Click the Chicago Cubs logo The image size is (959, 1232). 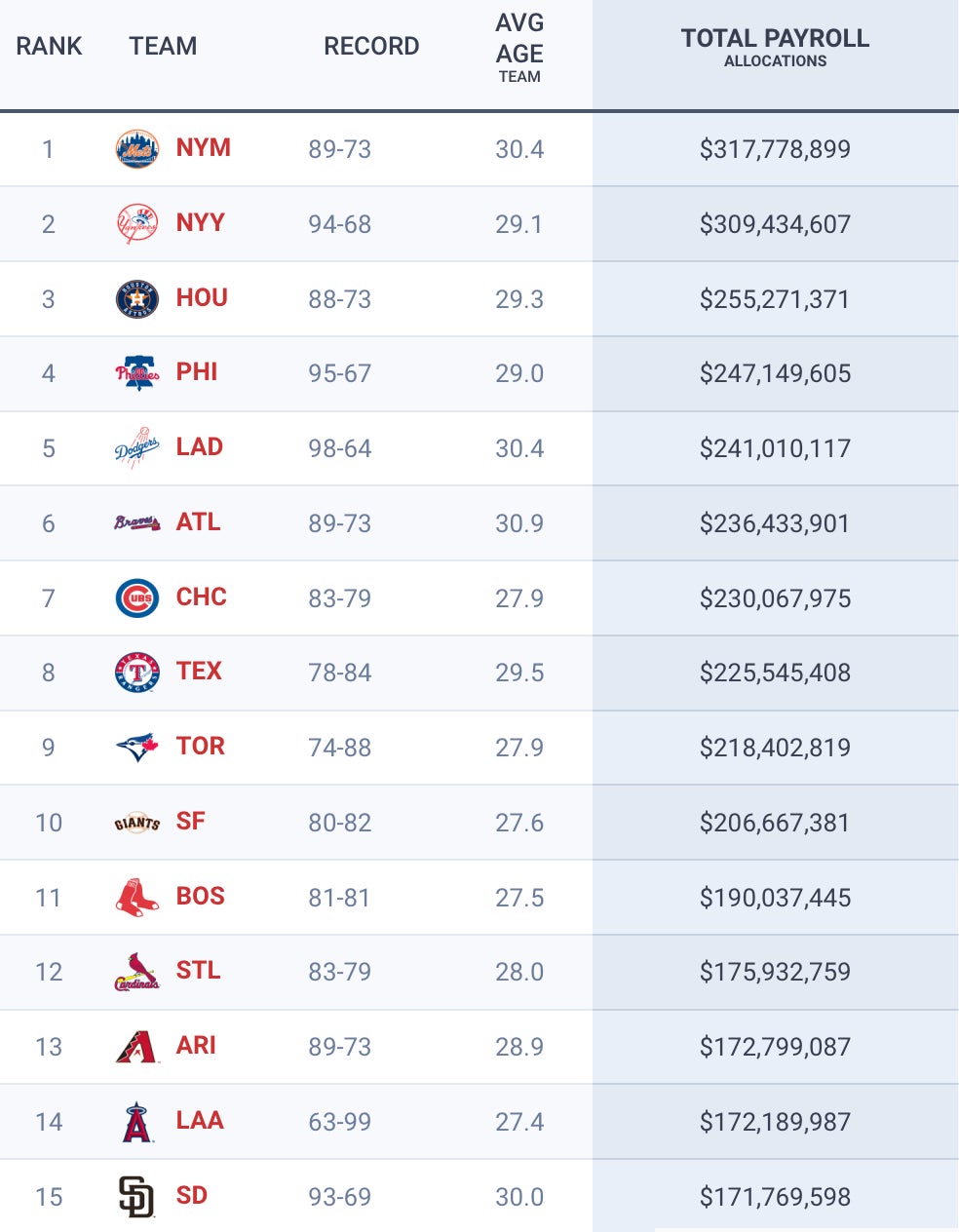(x=136, y=598)
